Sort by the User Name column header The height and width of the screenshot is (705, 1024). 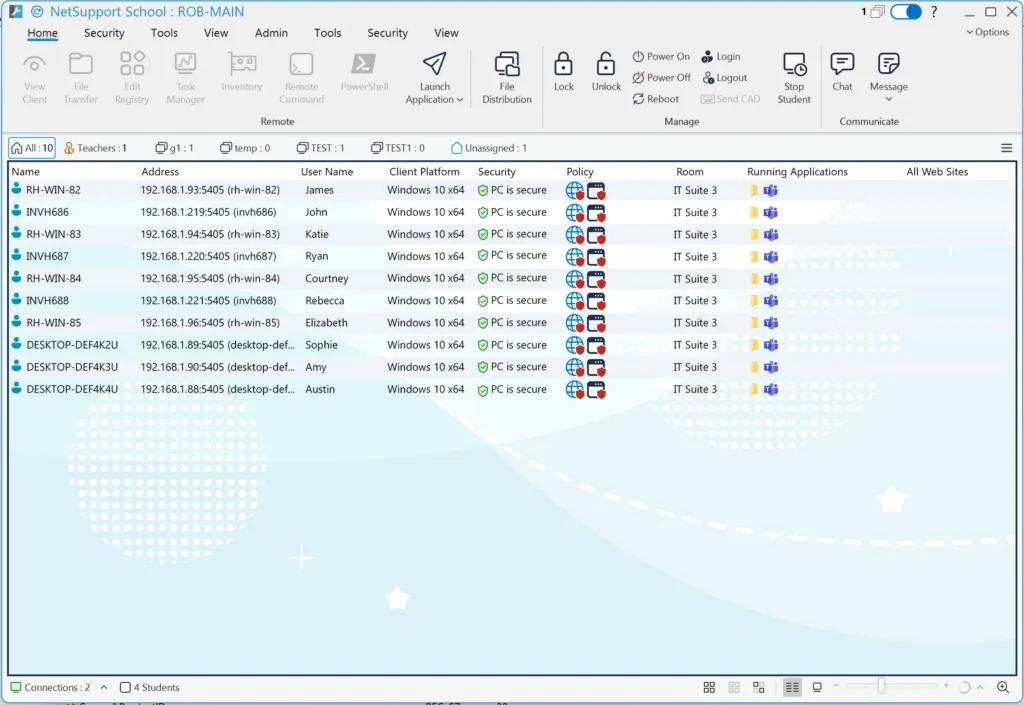click(340, 172)
